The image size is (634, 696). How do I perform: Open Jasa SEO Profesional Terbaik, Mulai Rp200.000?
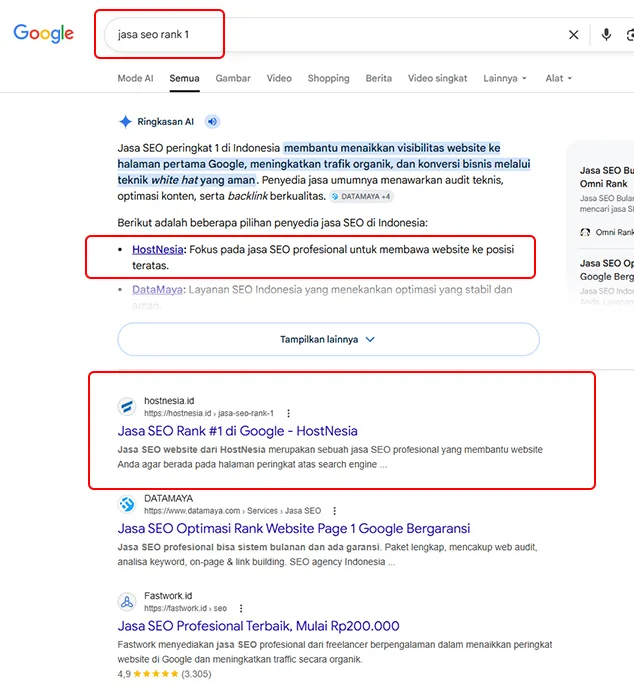tap(258, 626)
